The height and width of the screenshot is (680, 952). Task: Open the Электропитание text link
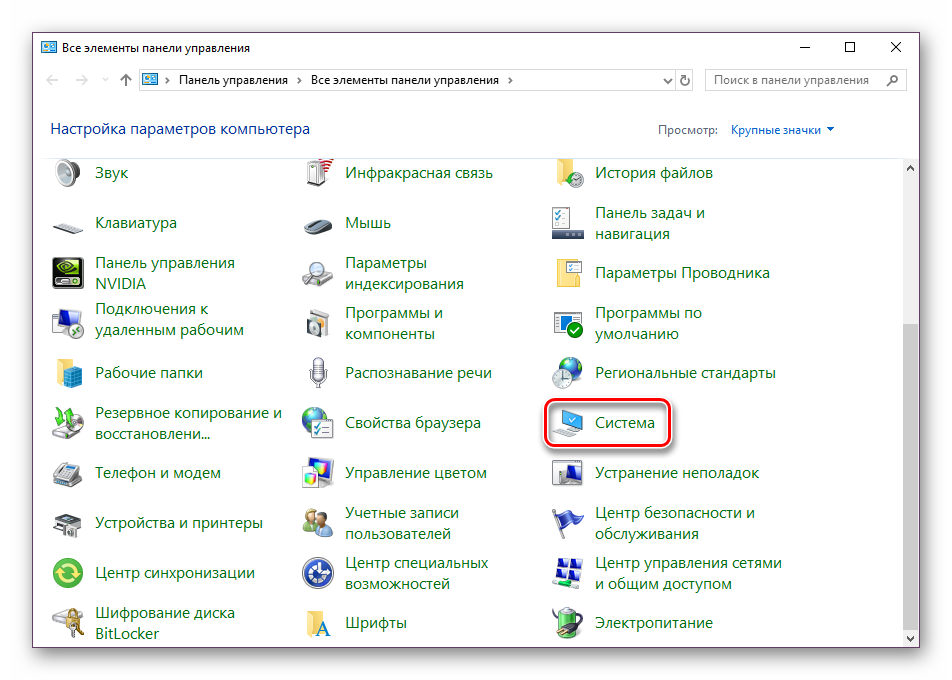coord(653,623)
